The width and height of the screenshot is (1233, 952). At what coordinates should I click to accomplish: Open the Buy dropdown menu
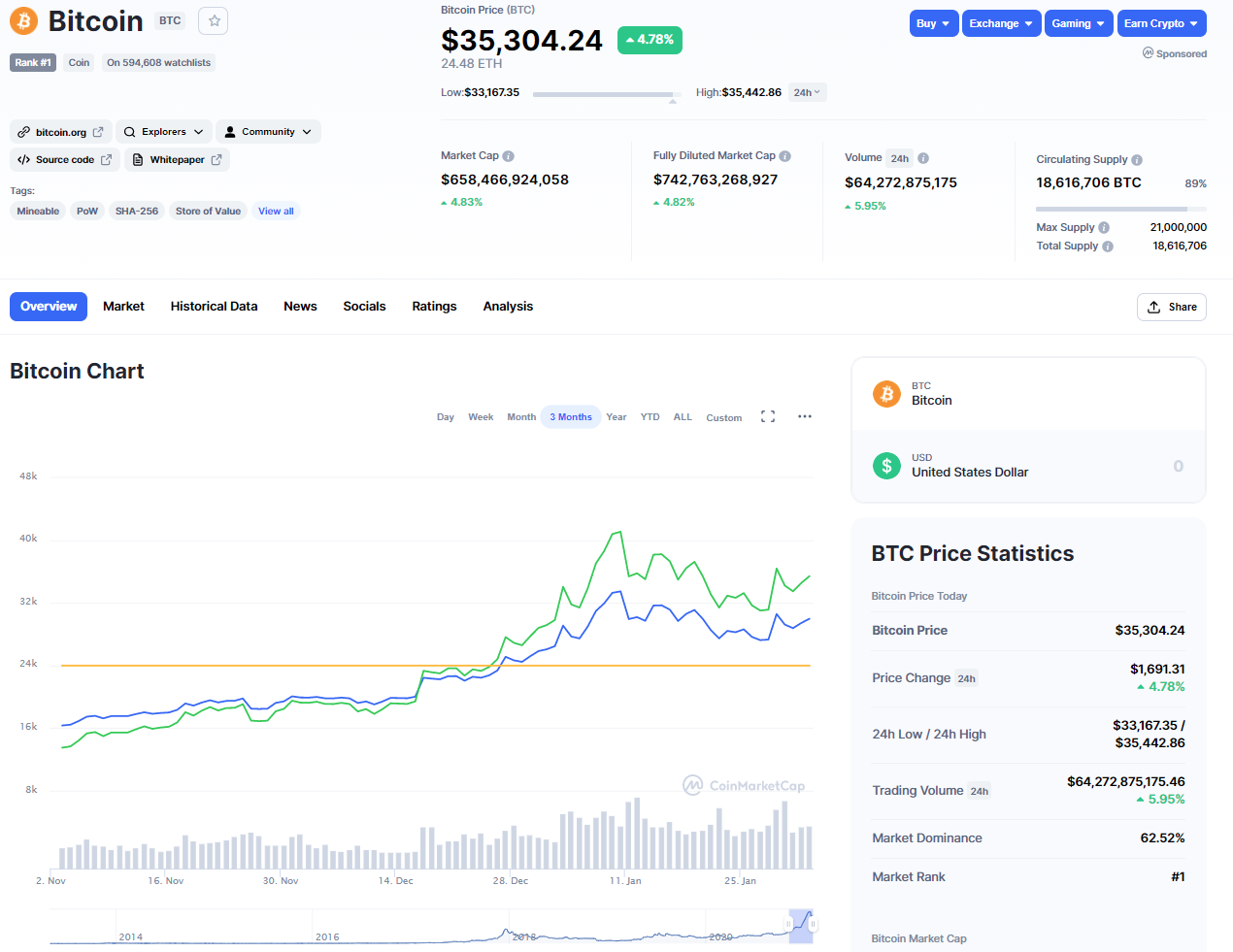click(x=934, y=23)
